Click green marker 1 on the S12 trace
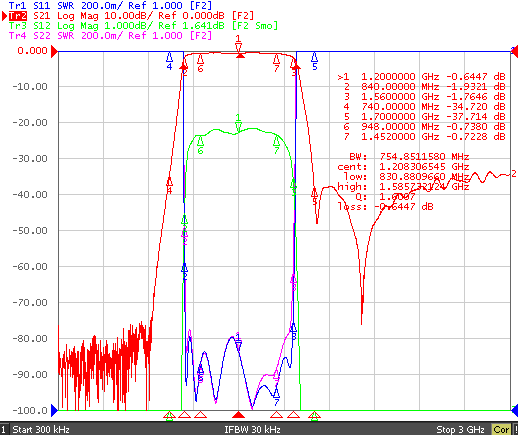Image resolution: width=518 pixels, height=435 pixels. [x=238, y=122]
